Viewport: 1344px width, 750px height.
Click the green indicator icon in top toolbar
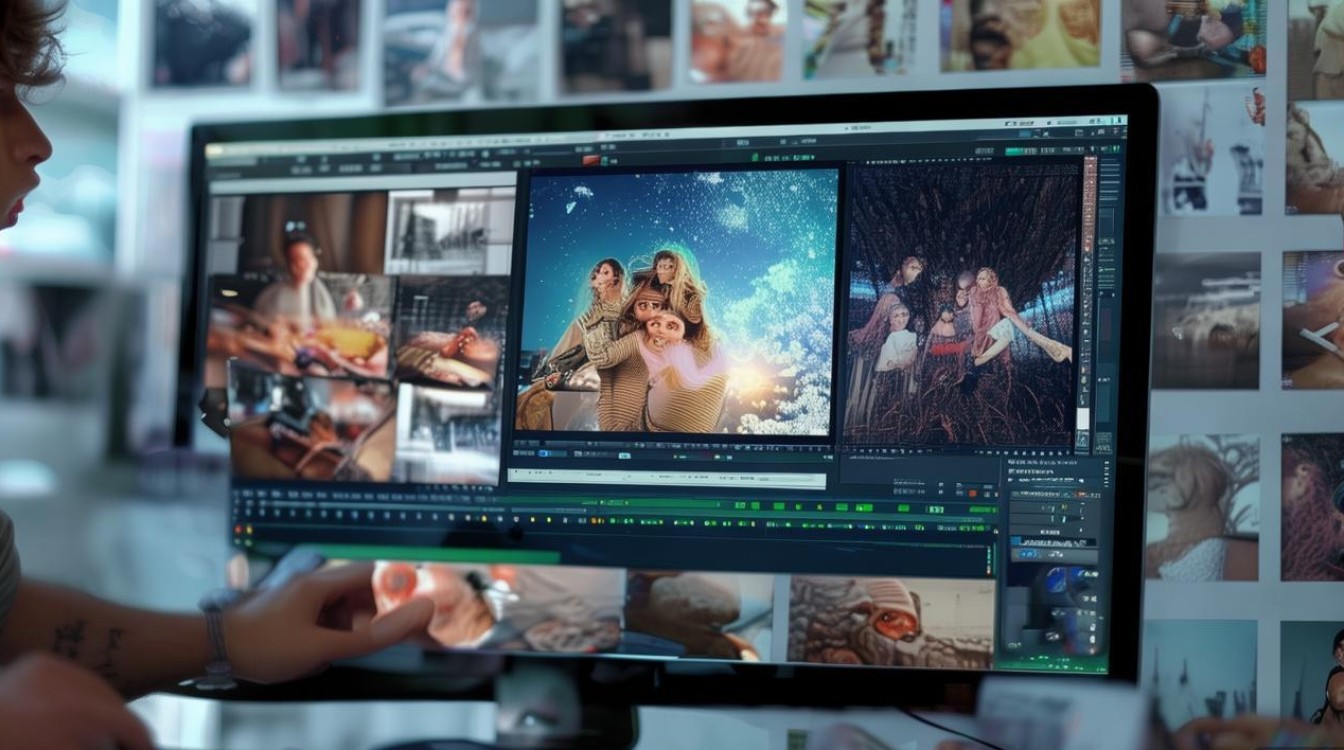click(x=756, y=156)
